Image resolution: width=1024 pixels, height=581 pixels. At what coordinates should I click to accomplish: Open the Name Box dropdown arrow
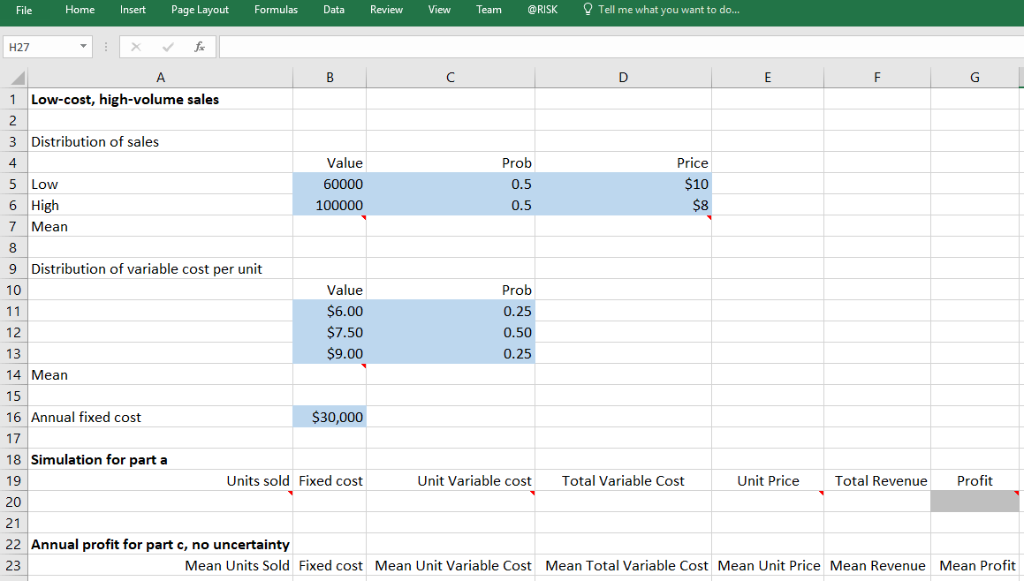coord(83,45)
